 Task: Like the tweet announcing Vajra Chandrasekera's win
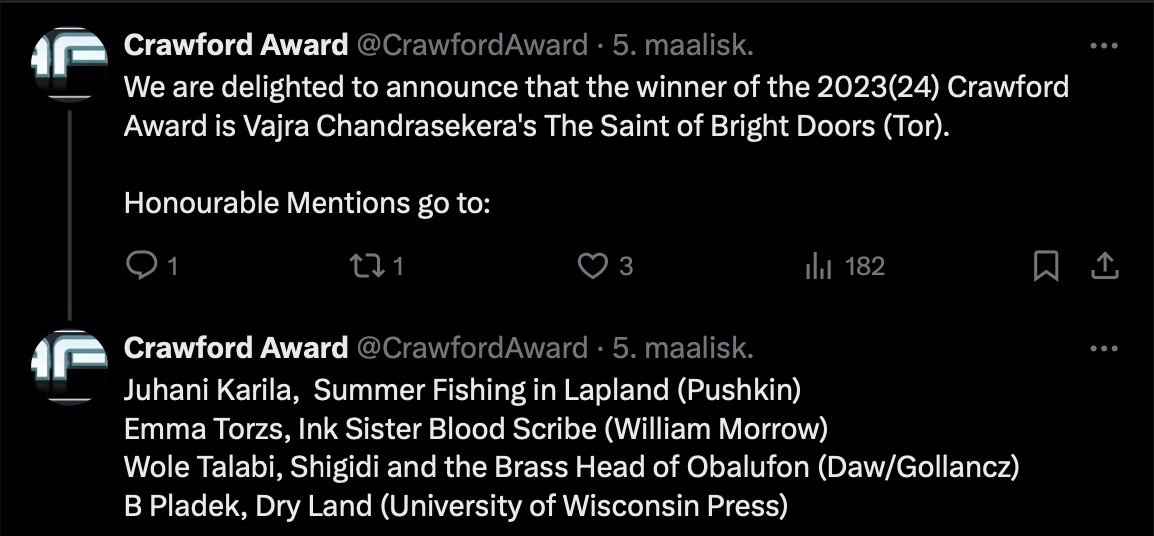click(x=605, y=266)
